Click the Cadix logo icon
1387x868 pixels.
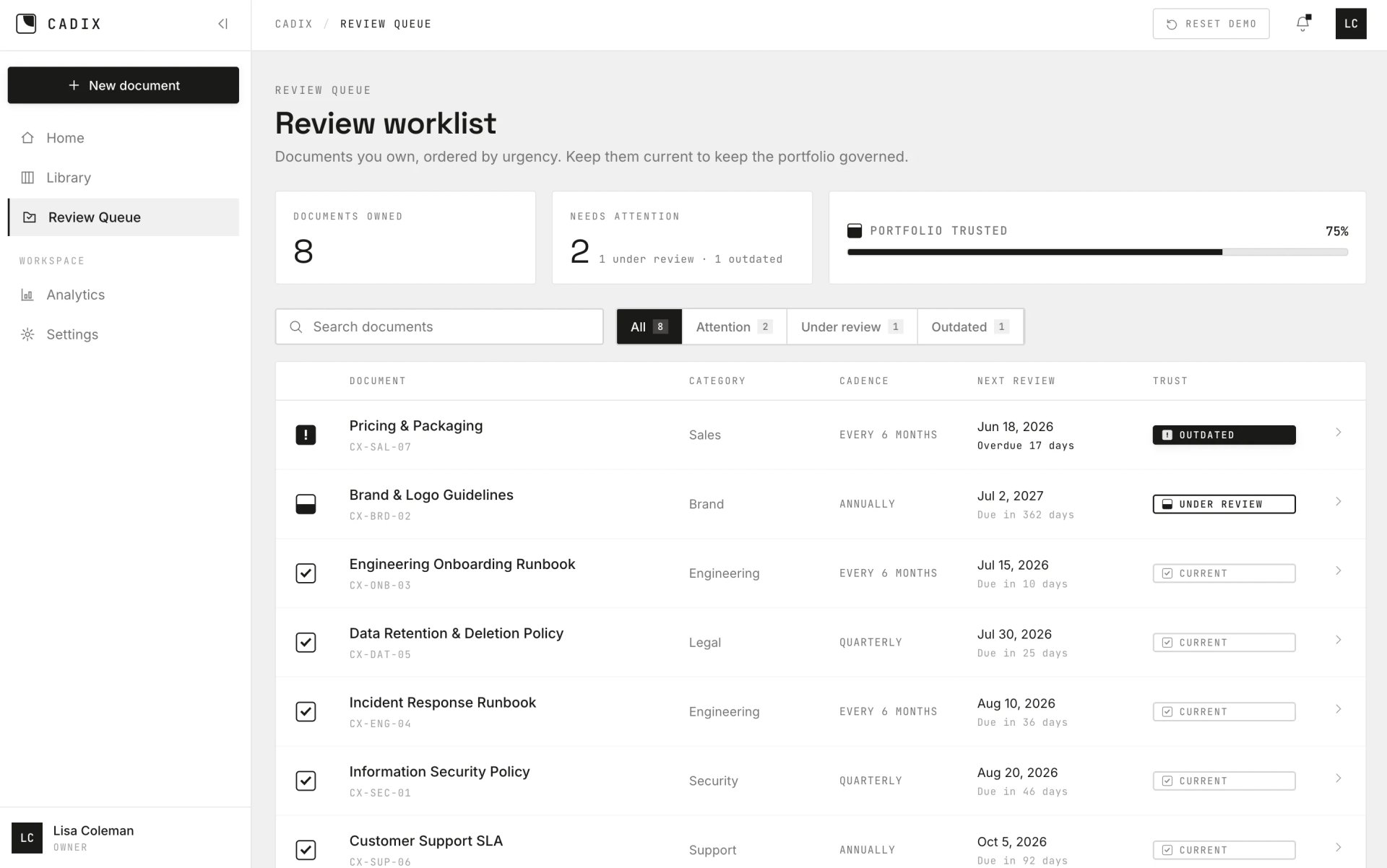tap(26, 24)
